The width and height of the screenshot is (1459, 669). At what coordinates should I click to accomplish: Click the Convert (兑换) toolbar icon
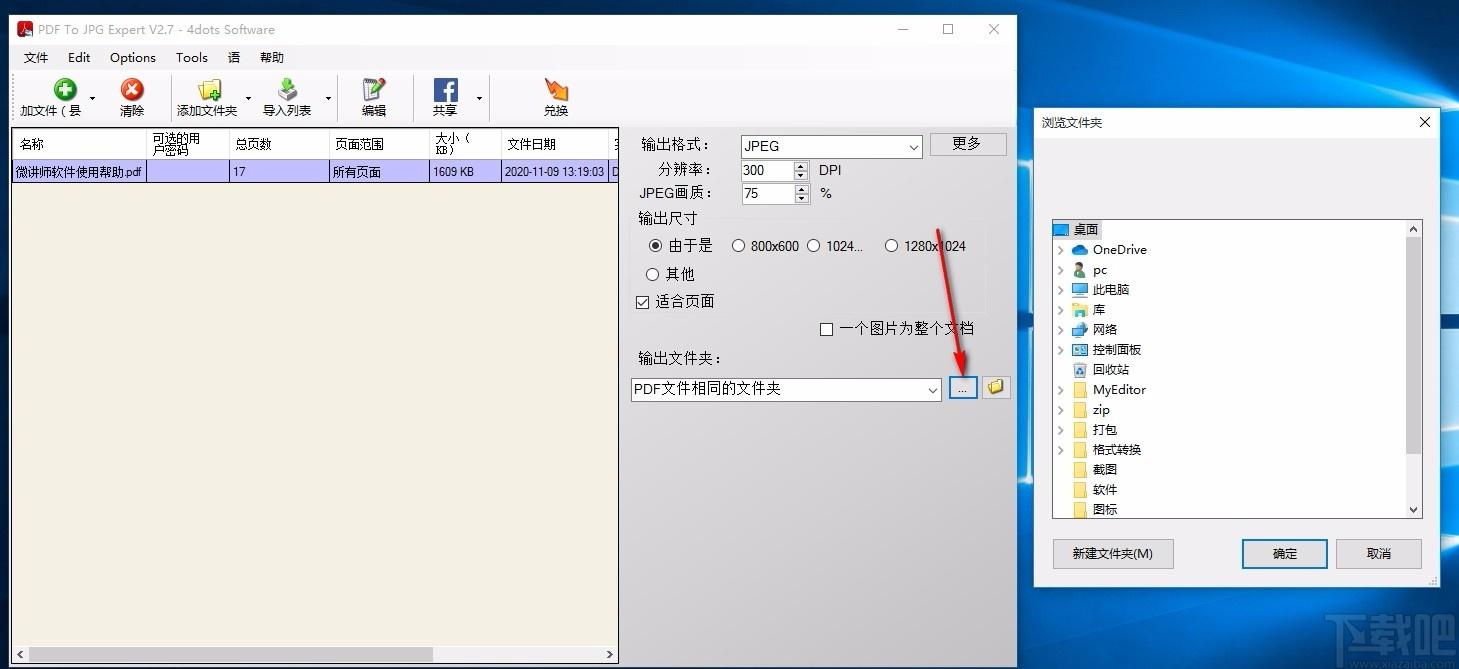coord(556,90)
